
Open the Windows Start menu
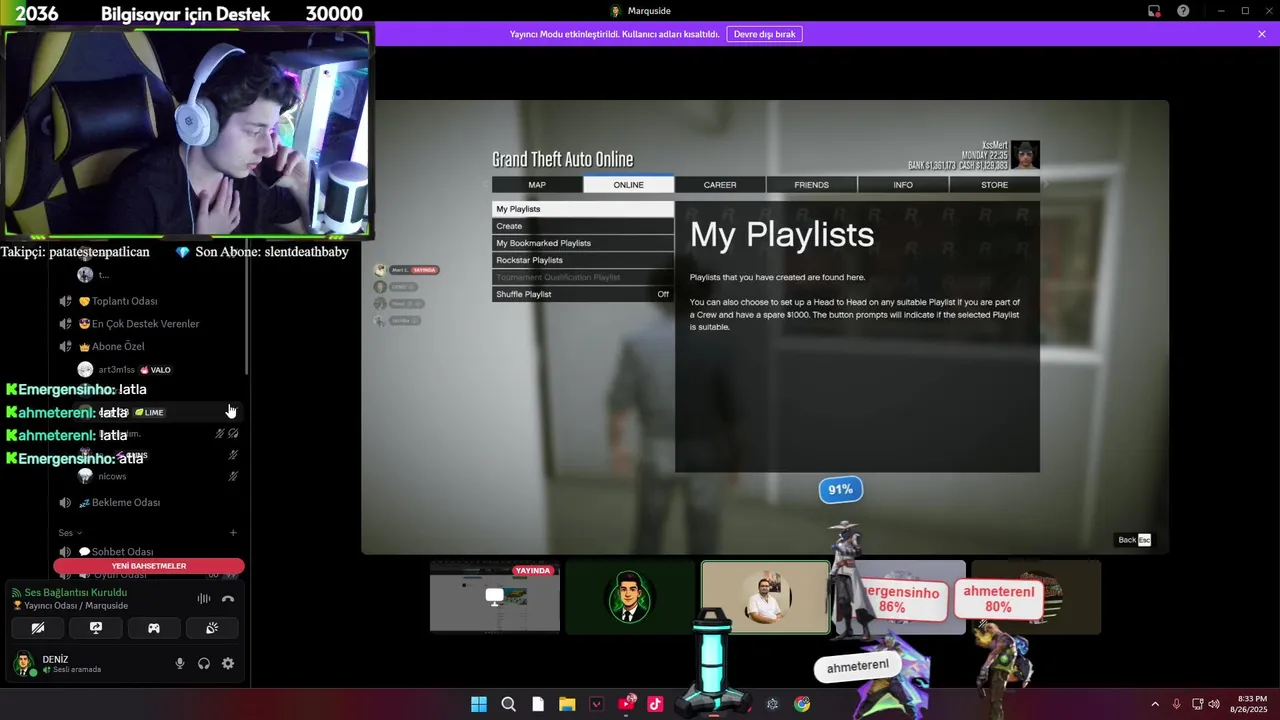click(x=479, y=704)
